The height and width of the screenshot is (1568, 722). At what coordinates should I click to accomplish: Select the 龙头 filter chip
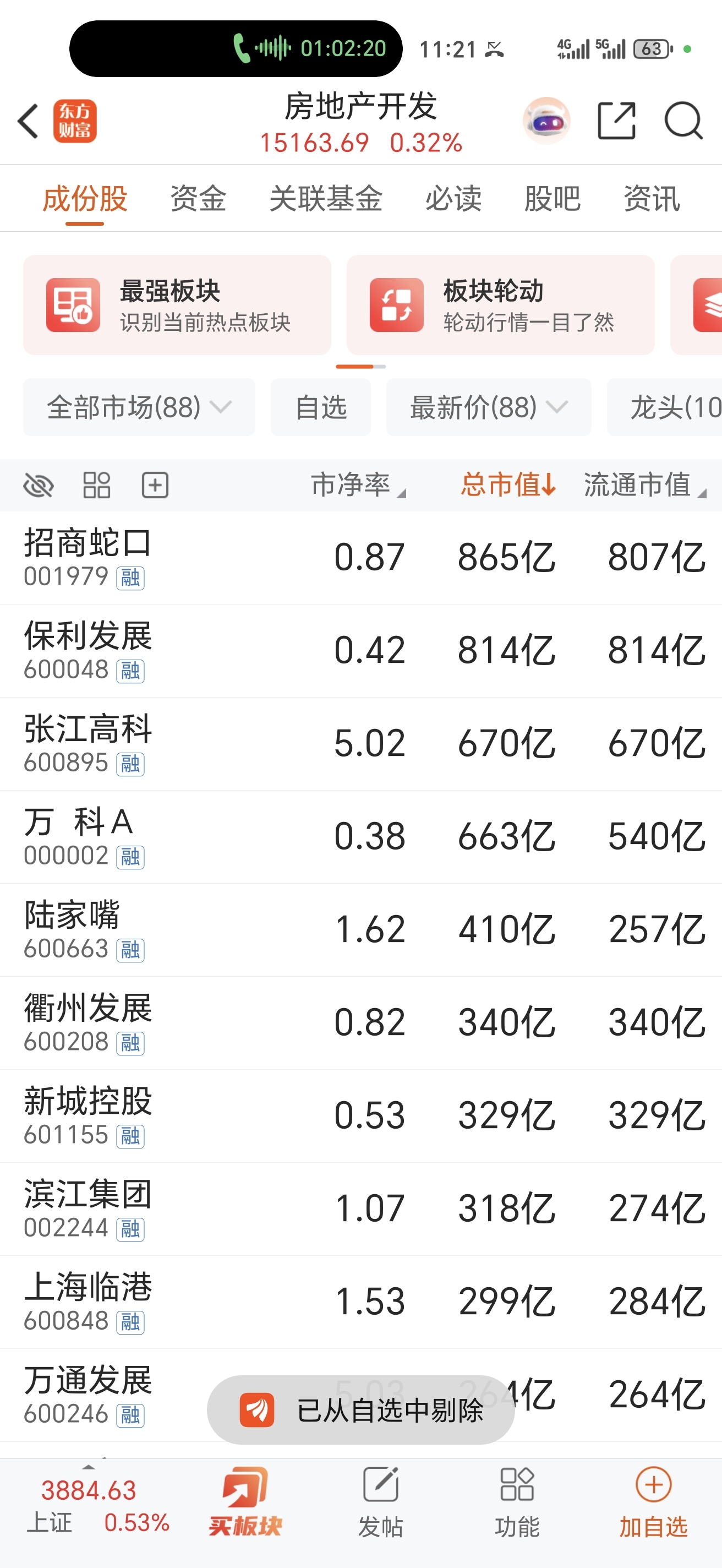(664, 407)
